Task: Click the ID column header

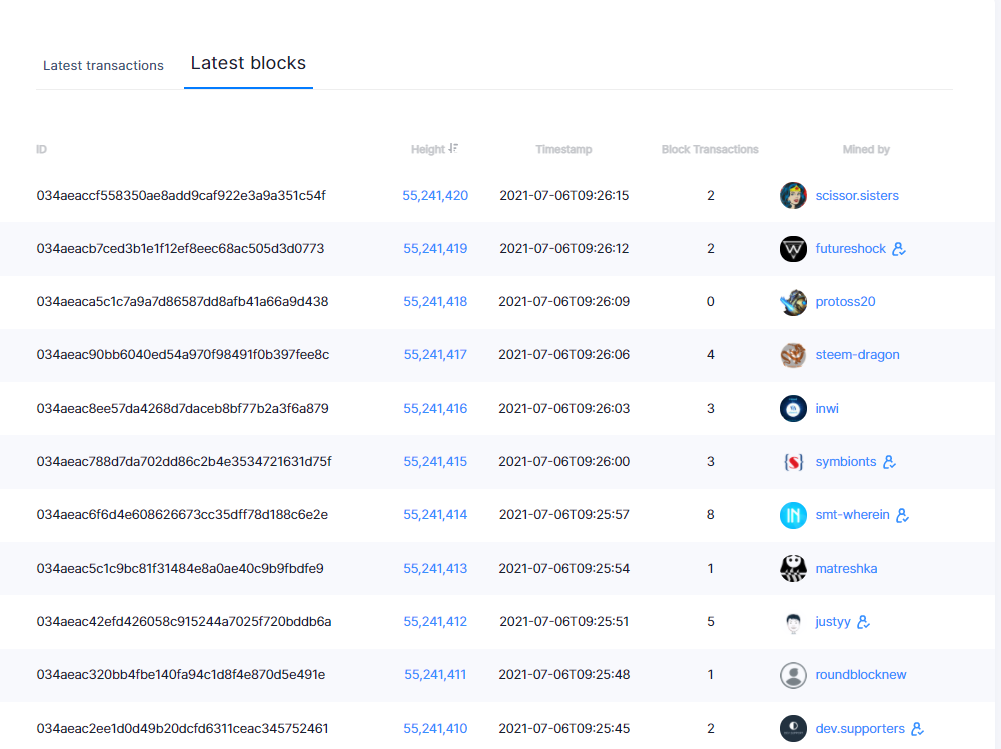Action: tap(41, 149)
